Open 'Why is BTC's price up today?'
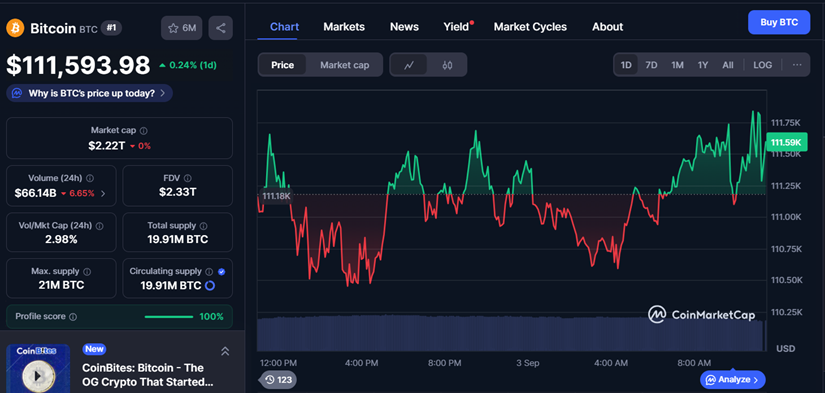This screenshot has height=393, width=825. click(89, 93)
